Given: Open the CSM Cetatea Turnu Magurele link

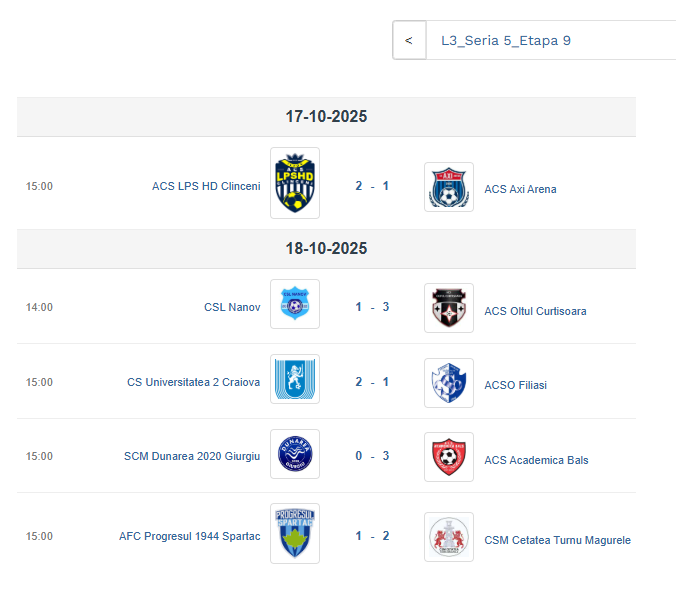Looking at the screenshot, I should tap(557, 541).
